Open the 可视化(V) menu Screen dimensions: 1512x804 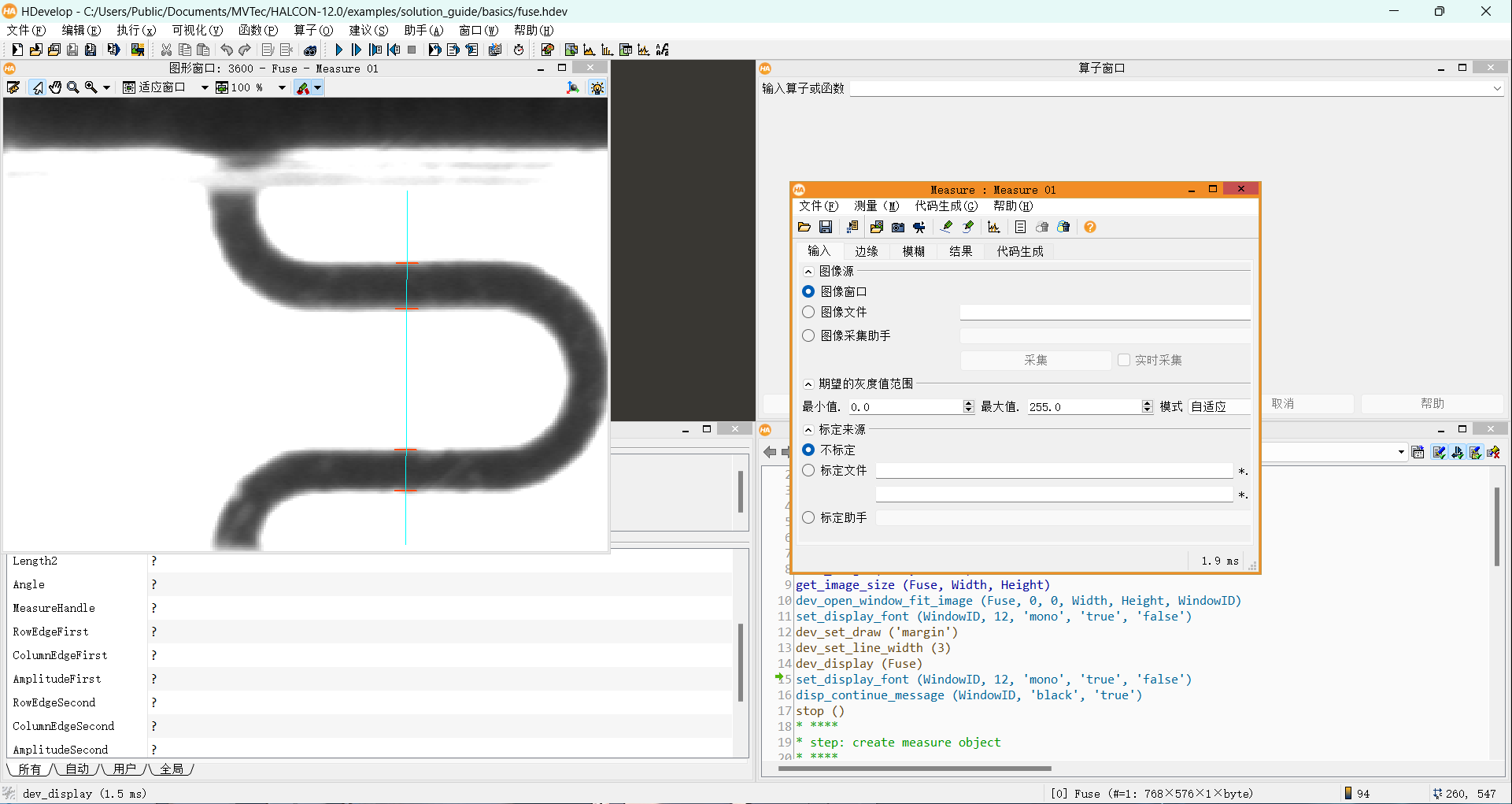197,30
